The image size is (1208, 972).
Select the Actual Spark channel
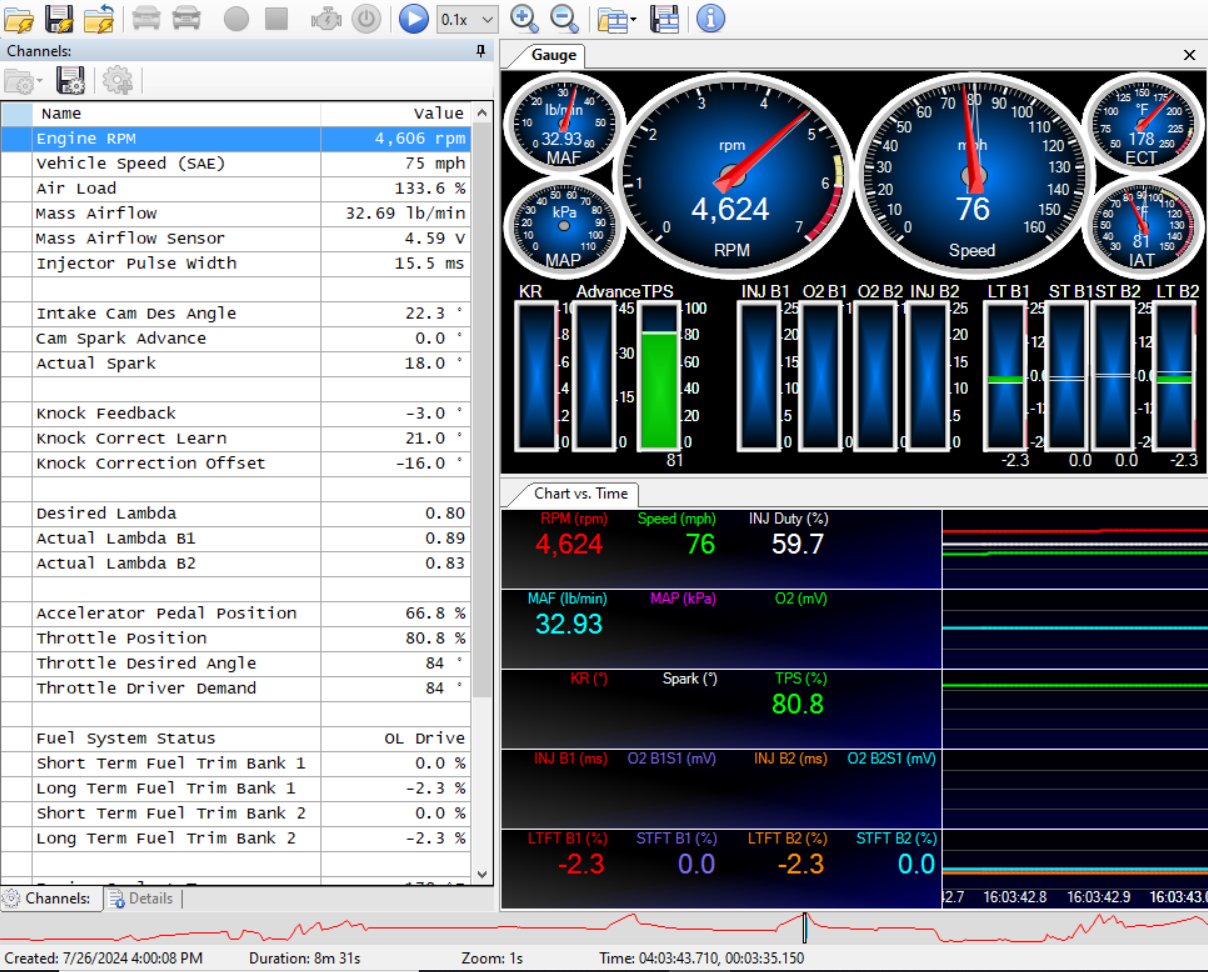click(236, 364)
